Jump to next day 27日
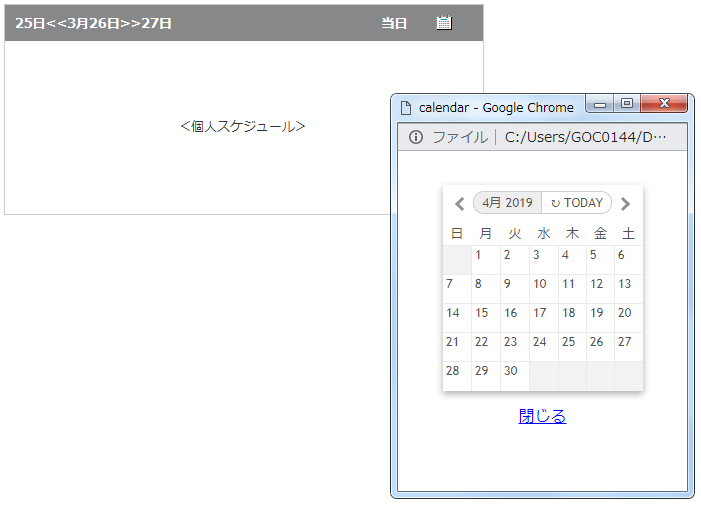The image size is (701, 505). pyautogui.click(x=157, y=23)
